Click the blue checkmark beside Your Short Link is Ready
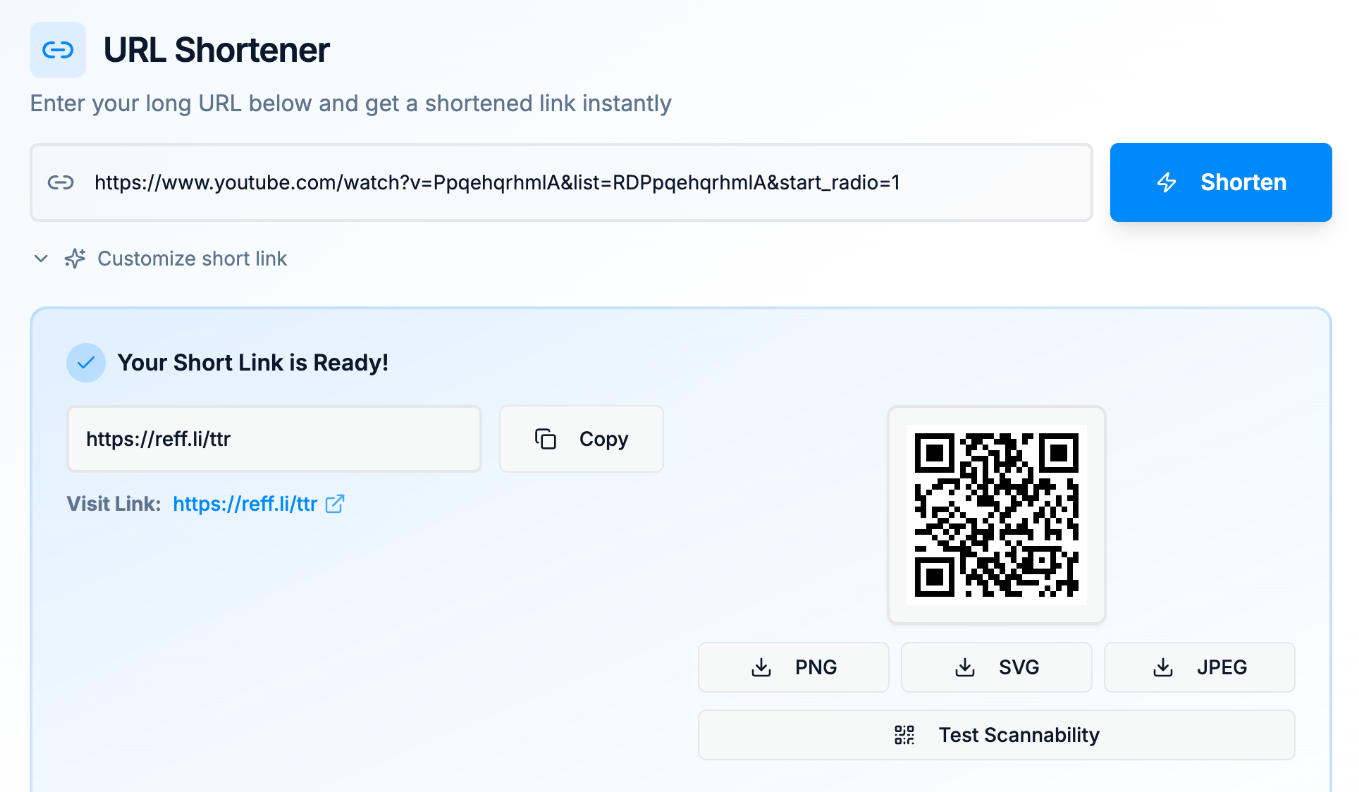The image size is (1359, 792). point(86,362)
